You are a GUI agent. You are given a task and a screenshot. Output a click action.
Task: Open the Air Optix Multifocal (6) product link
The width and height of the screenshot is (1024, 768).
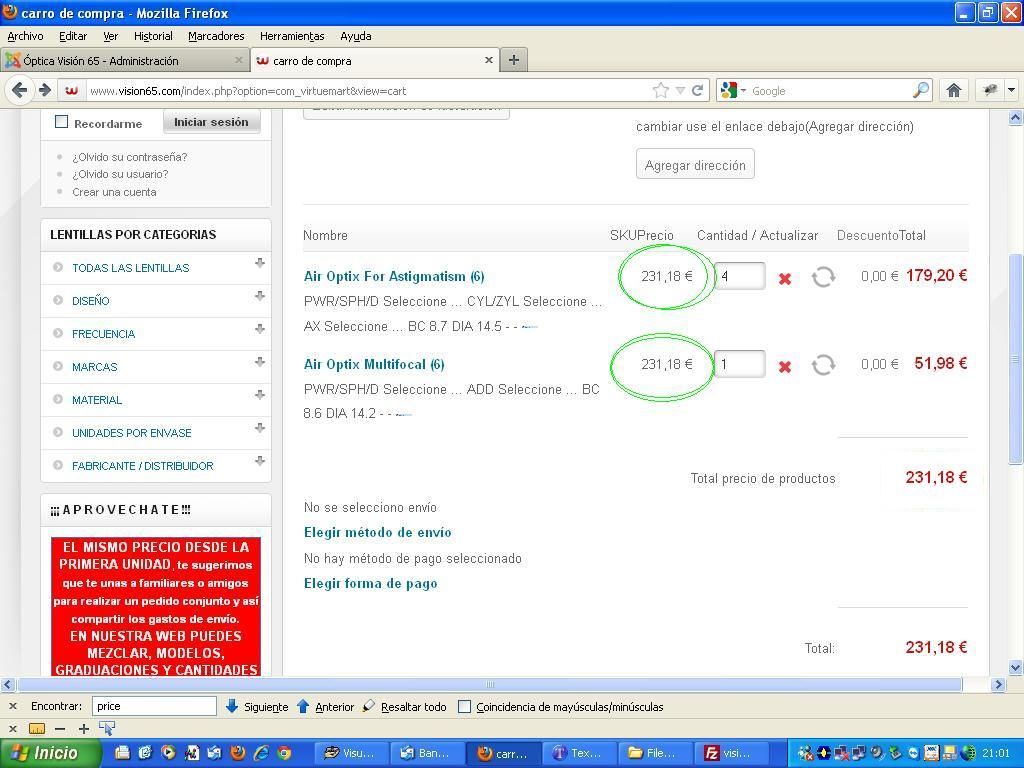[374, 365]
